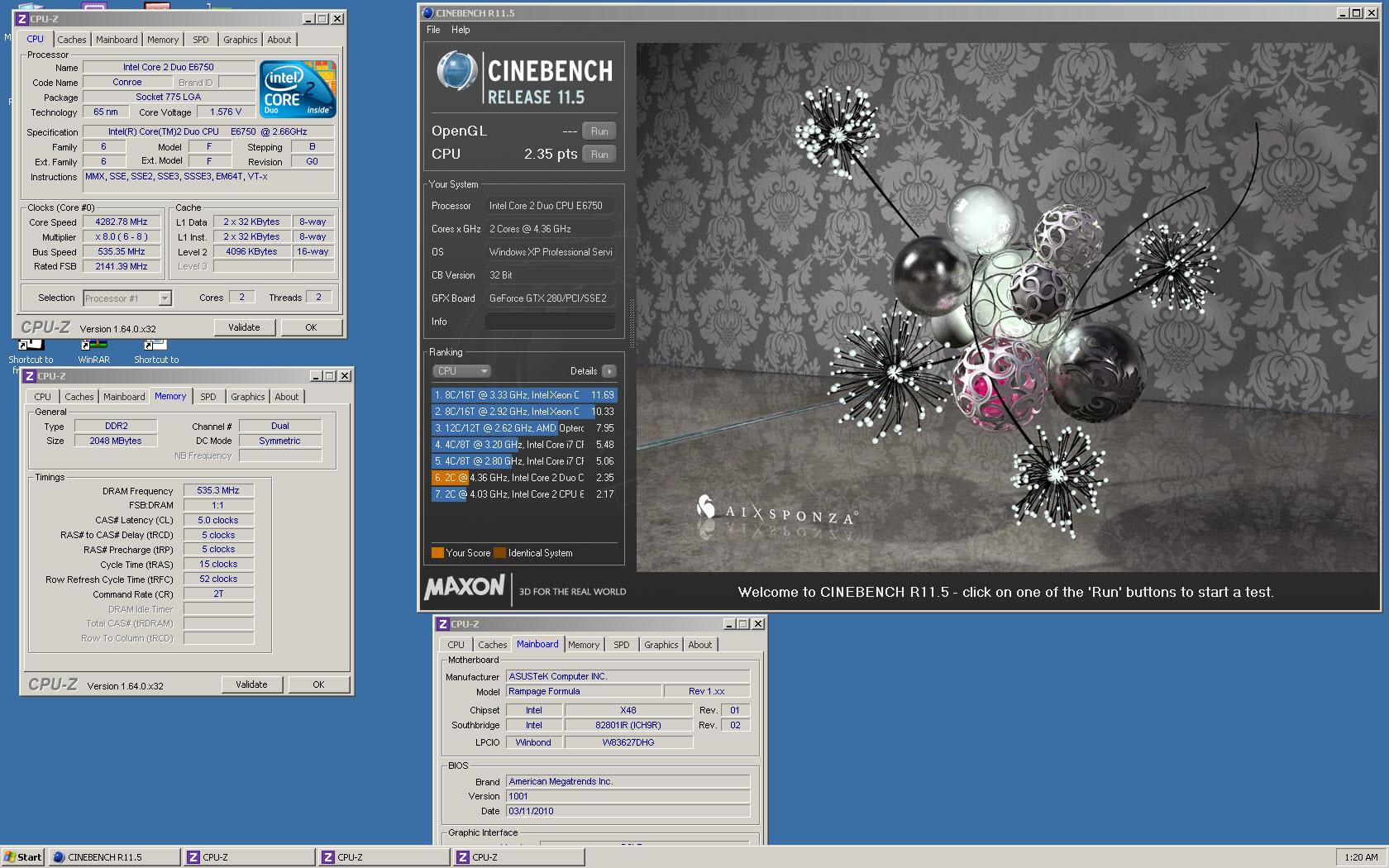Switch to Mainboard tab in top CPU-Z window
This screenshot has height=868, width=1389.
pos(117,40)
